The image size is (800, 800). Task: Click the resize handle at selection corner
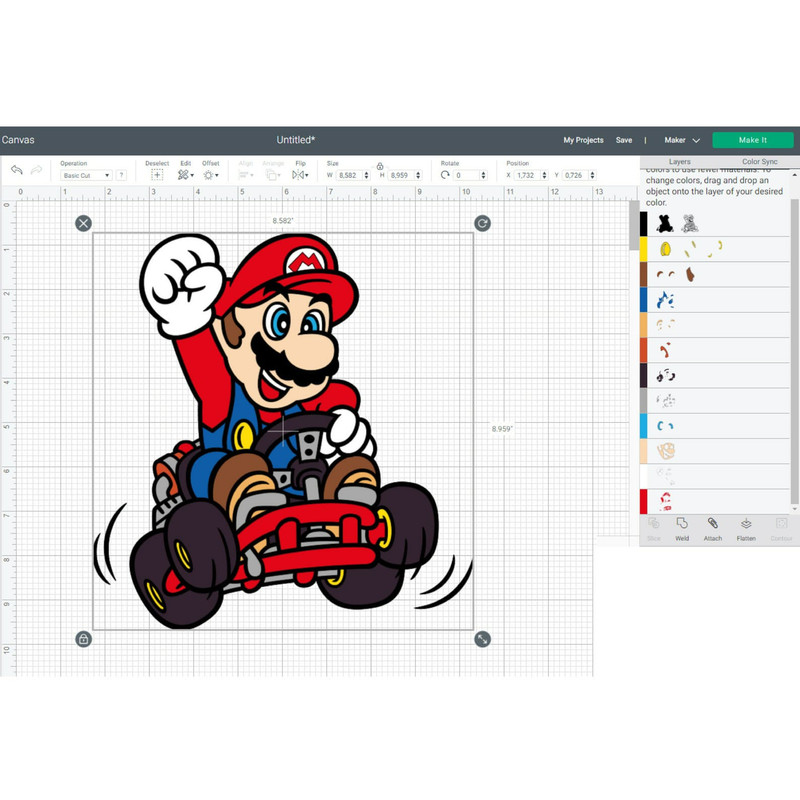[x=483, y=639]
